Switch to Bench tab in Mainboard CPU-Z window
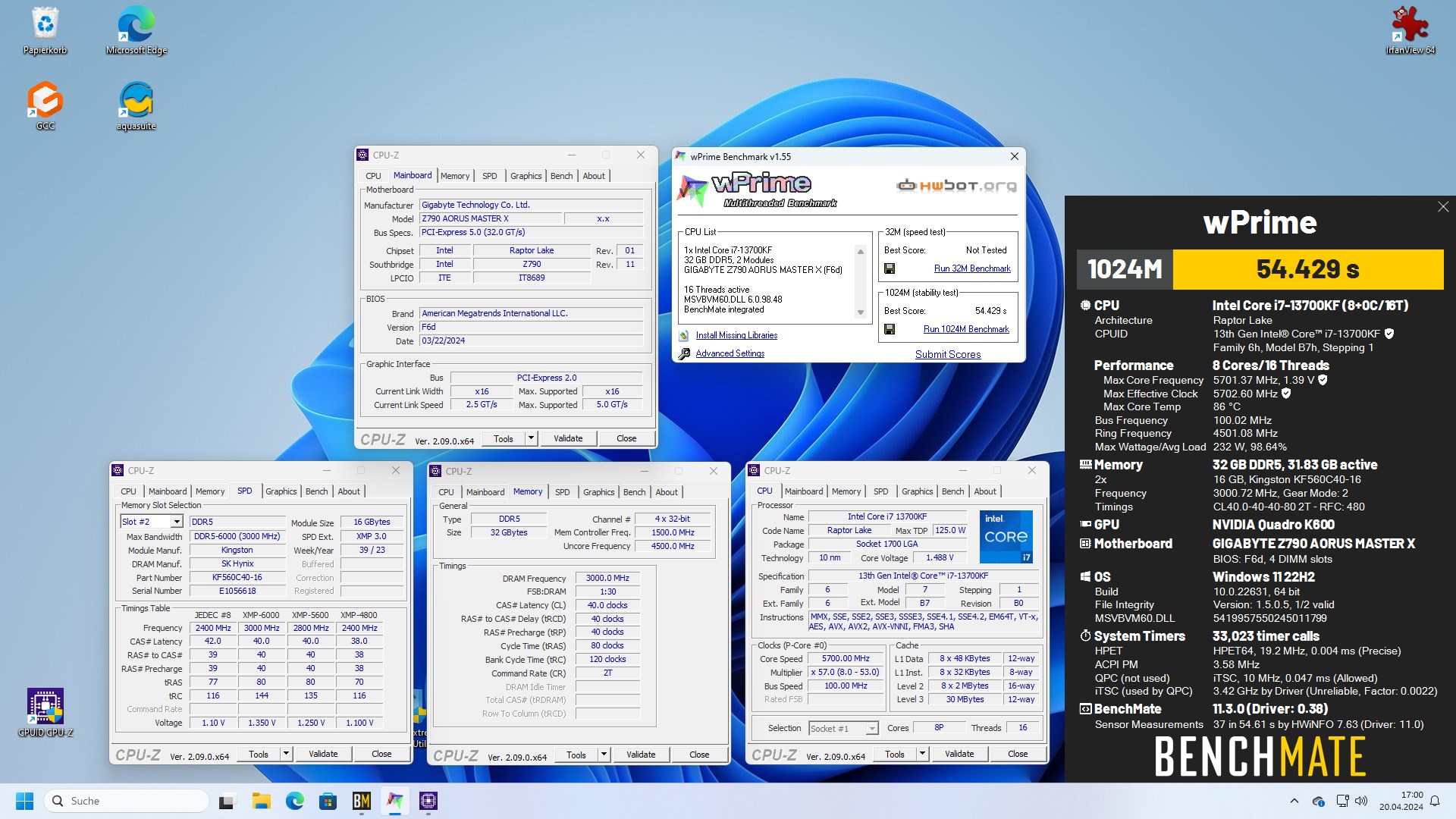 click(x=561, y=176)
